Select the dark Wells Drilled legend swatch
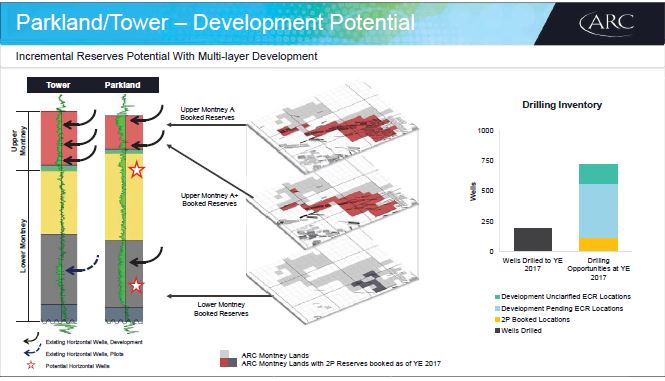This screenshot has height=381, width=665. tap(497, 331)
